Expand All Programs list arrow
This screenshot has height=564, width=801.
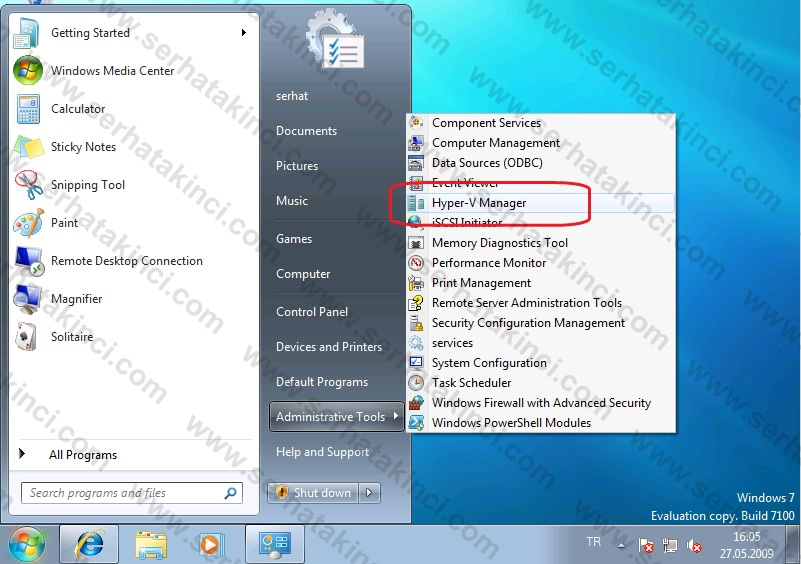click(21, 453)
